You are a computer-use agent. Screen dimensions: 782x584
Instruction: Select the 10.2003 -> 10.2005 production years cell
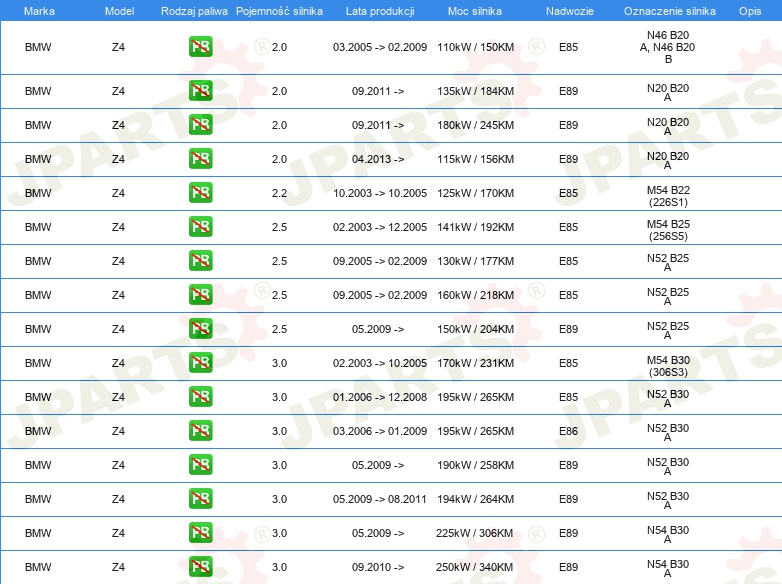click(x=380, y=193)
